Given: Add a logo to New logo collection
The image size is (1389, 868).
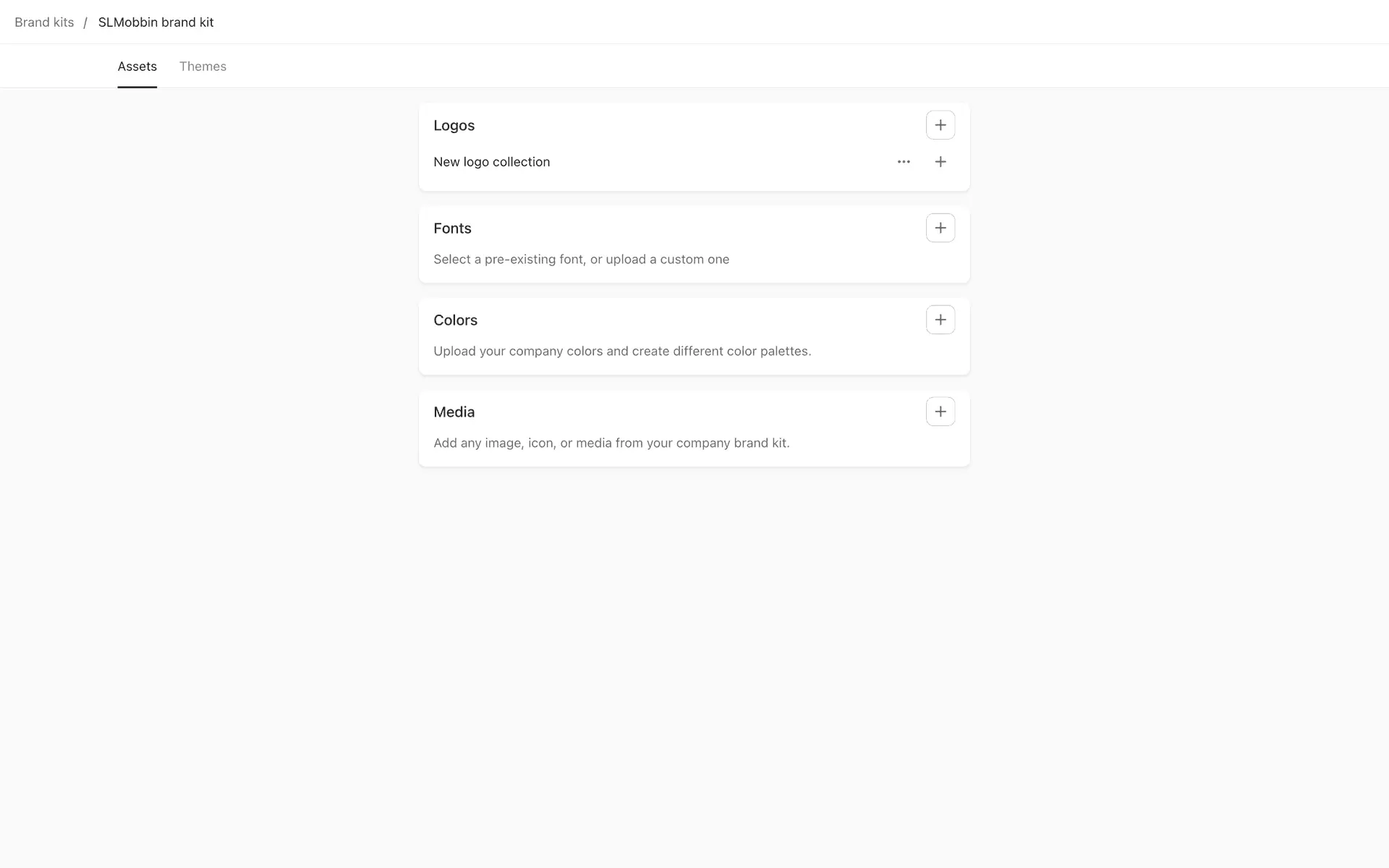Looking at the screenshot, I should pos(940,162).
